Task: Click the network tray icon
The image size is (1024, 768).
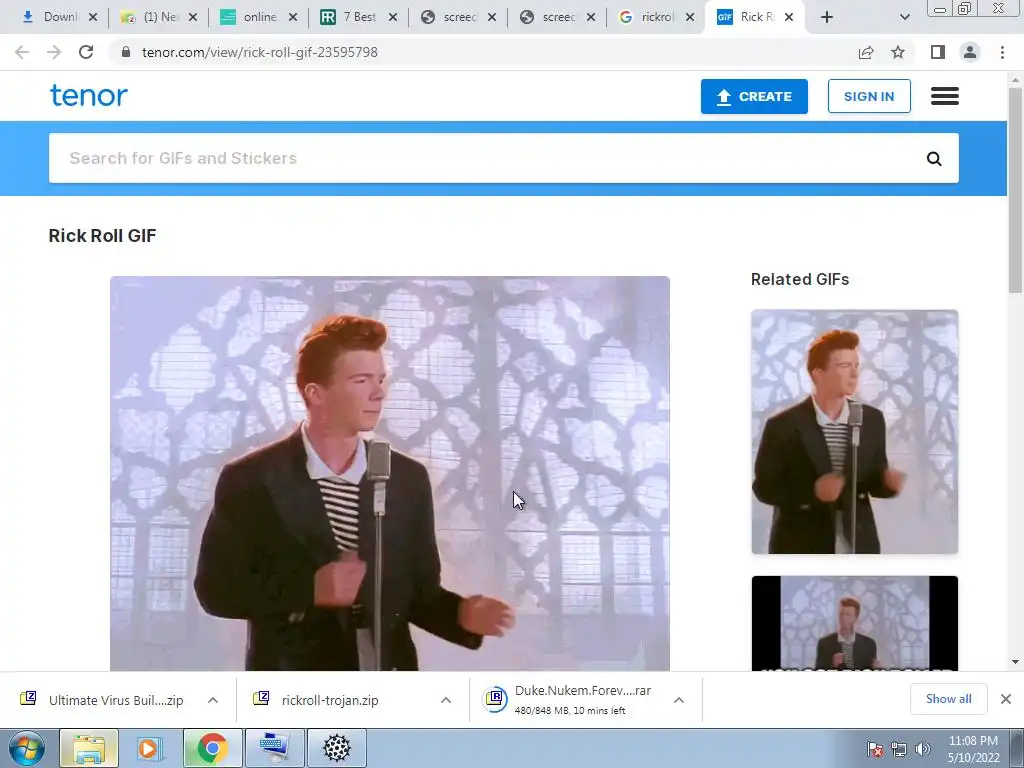Action: [x=899, y=749]
